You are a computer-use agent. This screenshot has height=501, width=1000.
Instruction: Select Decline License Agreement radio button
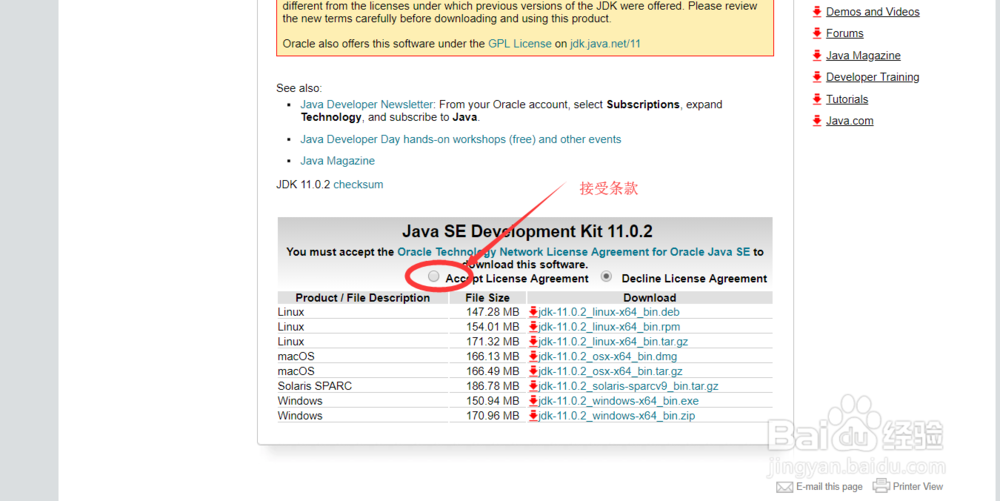pos(607,277)
